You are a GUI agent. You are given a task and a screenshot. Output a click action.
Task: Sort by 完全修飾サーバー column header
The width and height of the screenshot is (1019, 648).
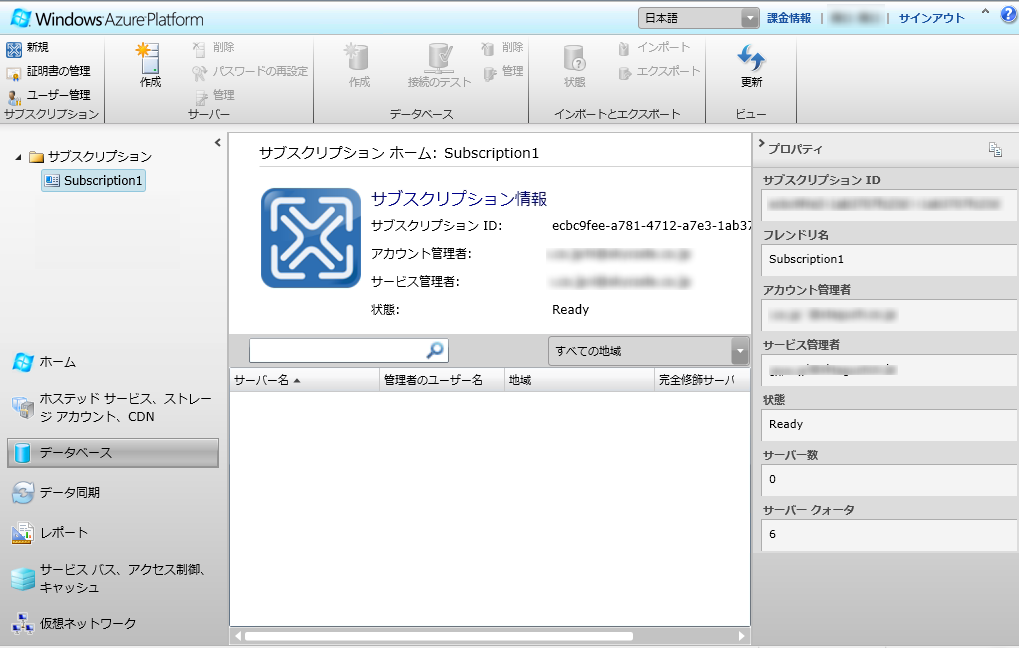click(702, 380)
